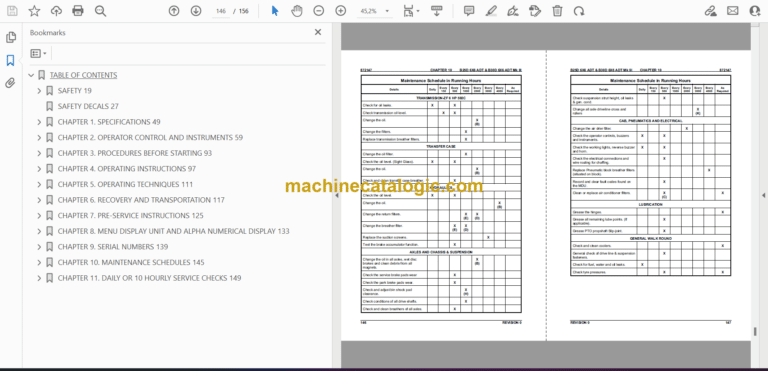Go to next page arrow
Screen dimensions: 768x371
196,11
